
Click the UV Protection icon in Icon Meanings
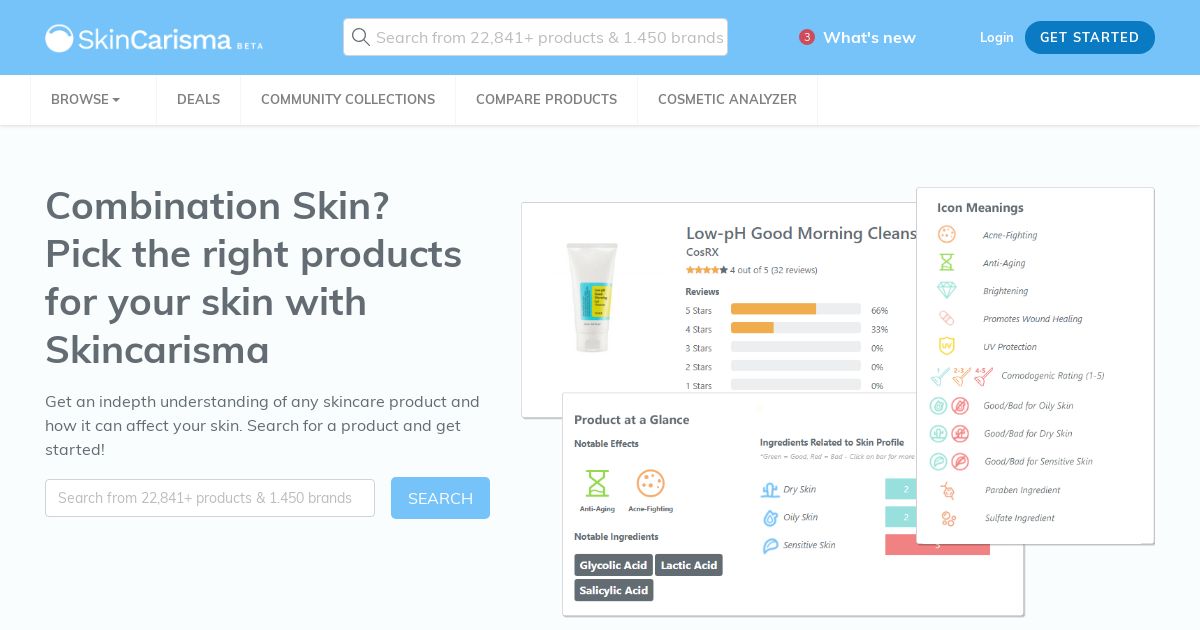click(946, 346)
